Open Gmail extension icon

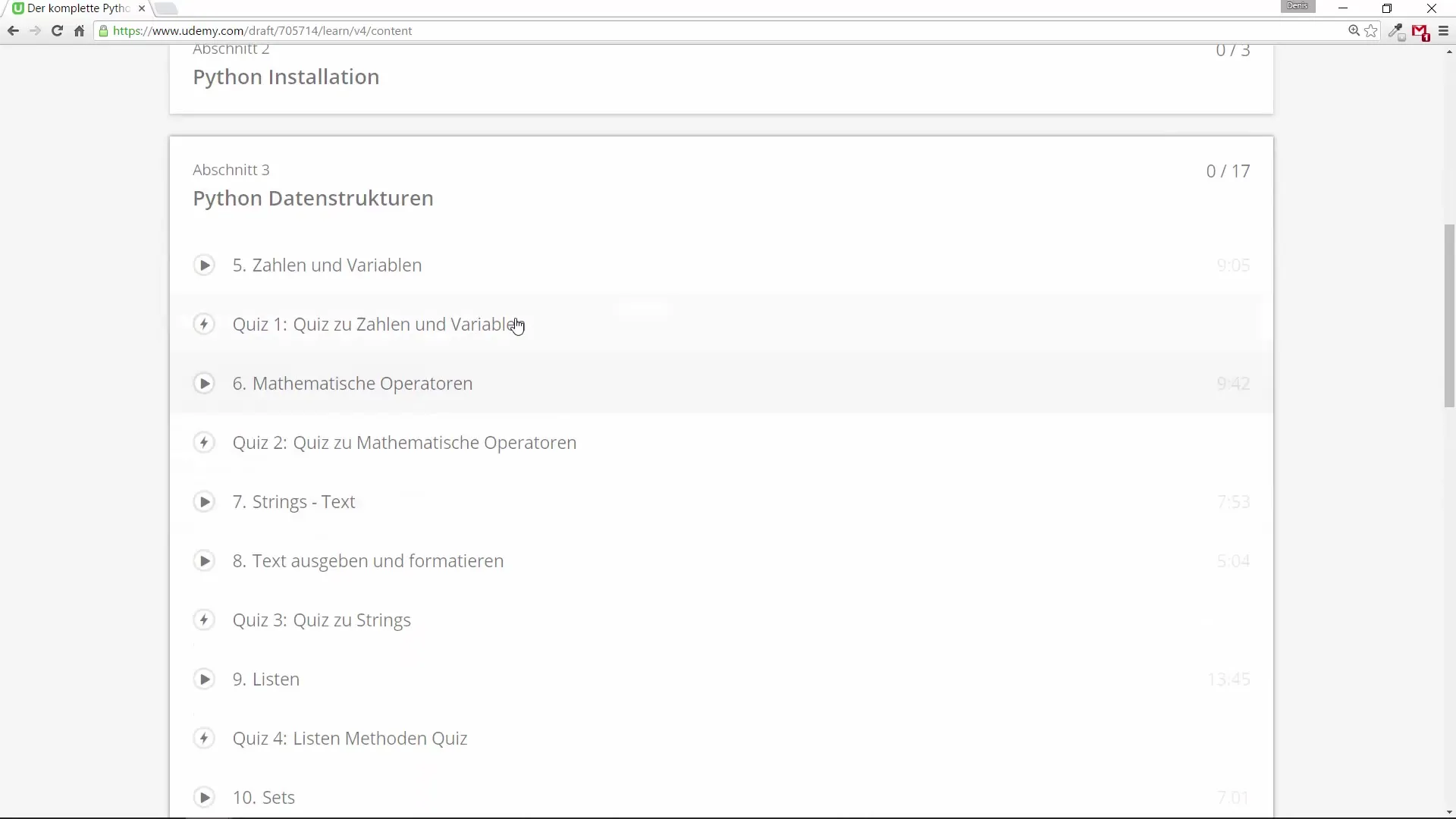coord(1420,32)
